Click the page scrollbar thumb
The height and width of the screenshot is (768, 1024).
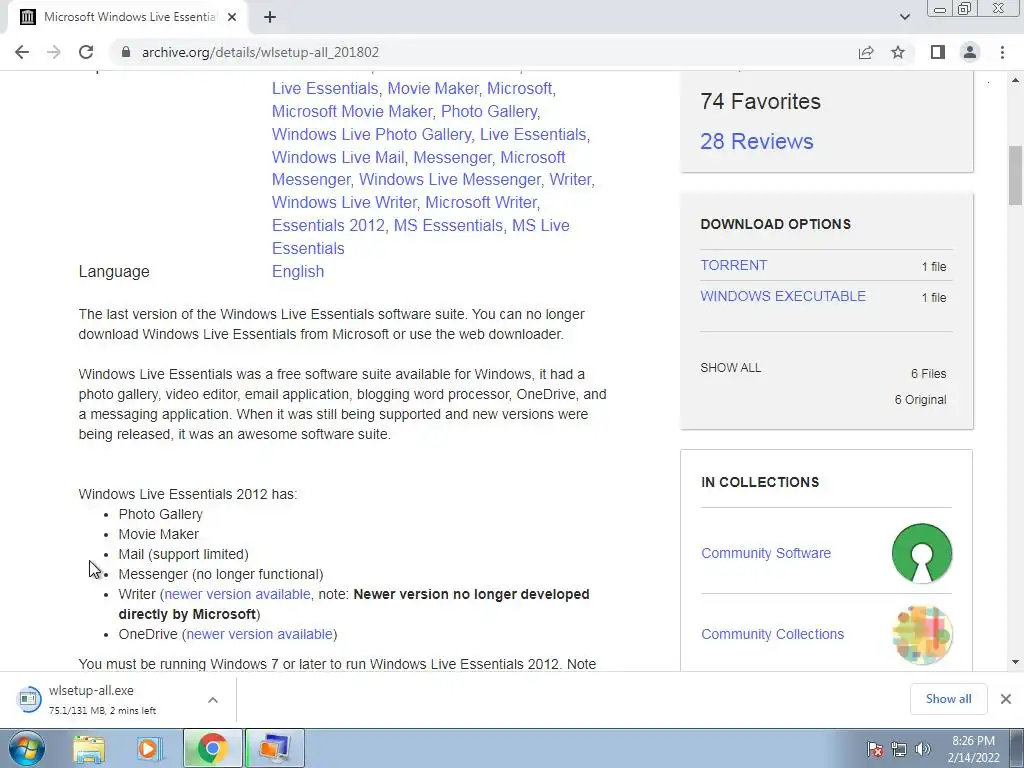point(1015,175)
